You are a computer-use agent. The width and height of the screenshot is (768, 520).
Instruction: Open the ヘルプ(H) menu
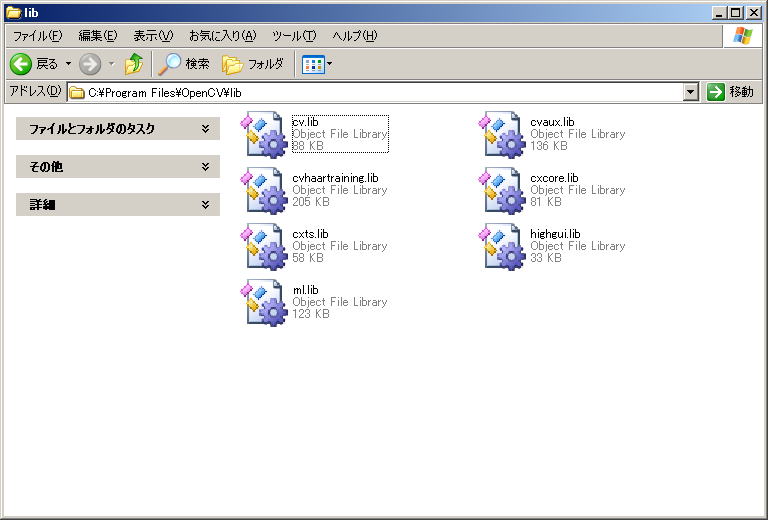click(355, 36)
